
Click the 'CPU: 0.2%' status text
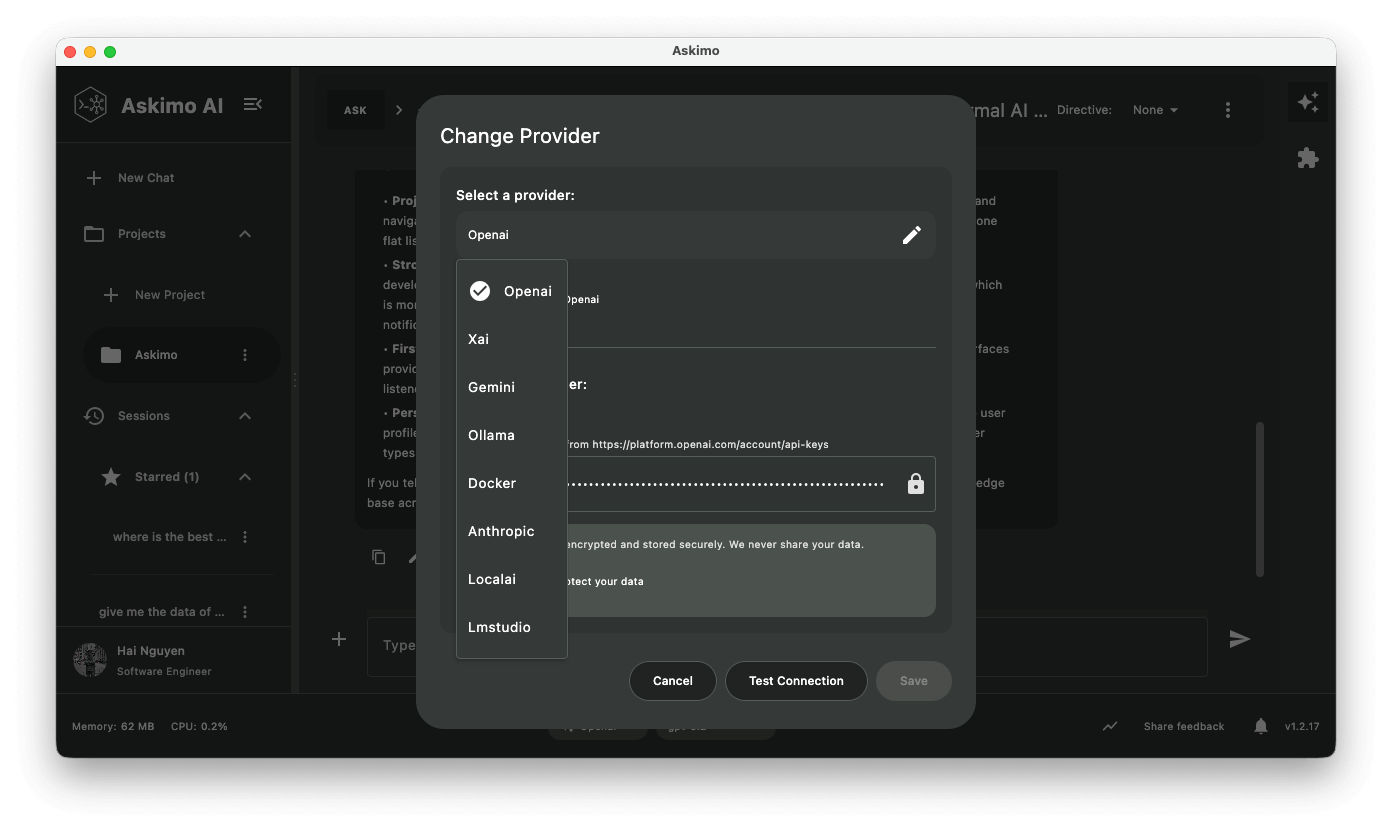pos(200,726)
